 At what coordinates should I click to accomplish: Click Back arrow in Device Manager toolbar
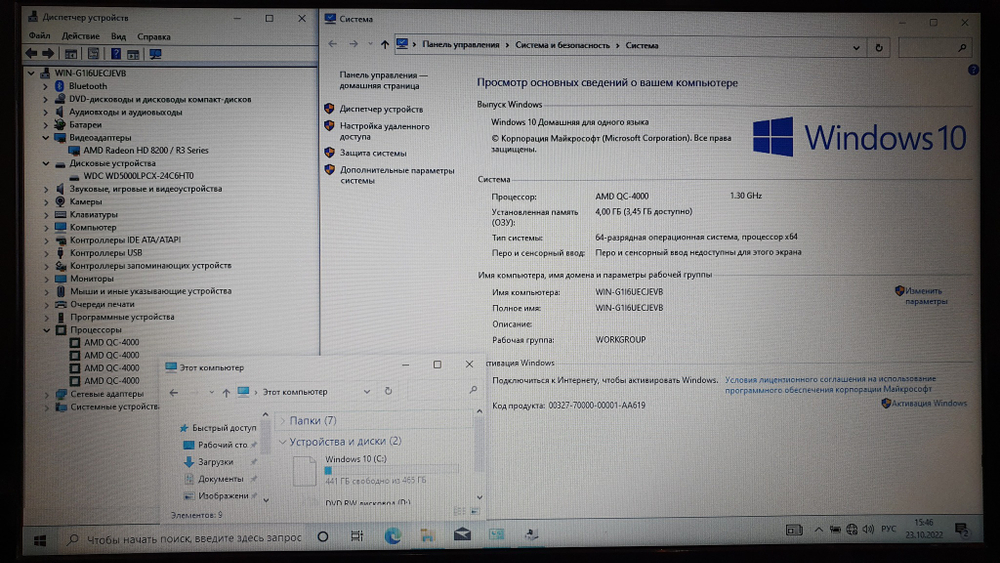coord(31,54)
